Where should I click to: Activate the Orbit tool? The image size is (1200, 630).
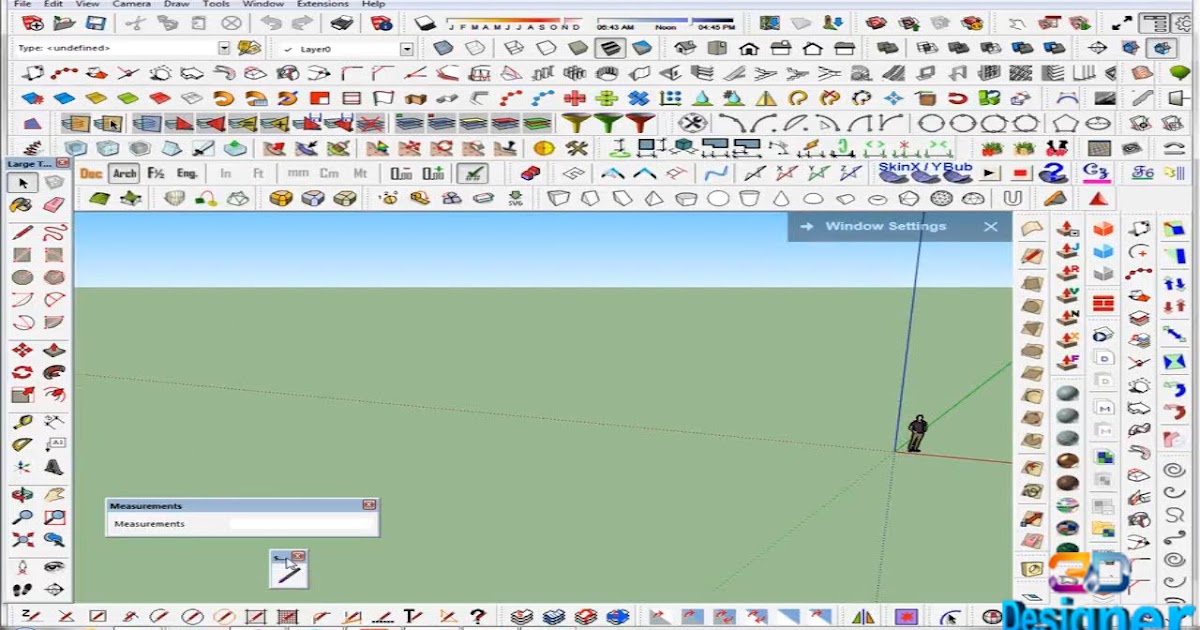(22, 495)
